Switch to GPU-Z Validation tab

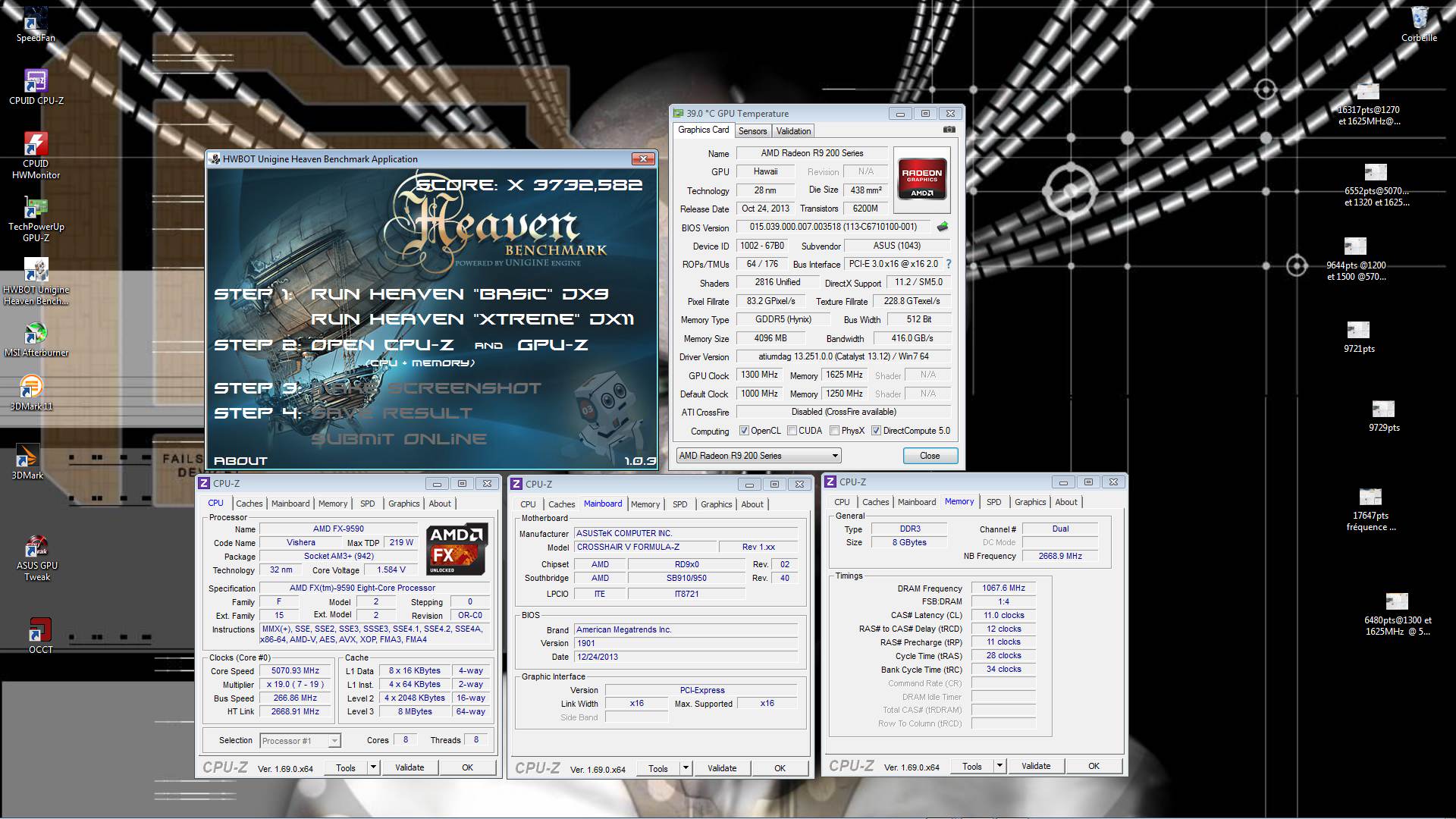[x=793, y=131]
